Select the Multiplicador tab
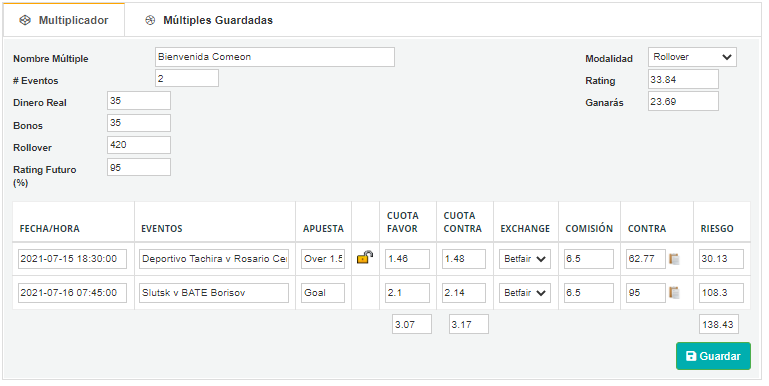769x386 pixels. (x=64, y=20)
